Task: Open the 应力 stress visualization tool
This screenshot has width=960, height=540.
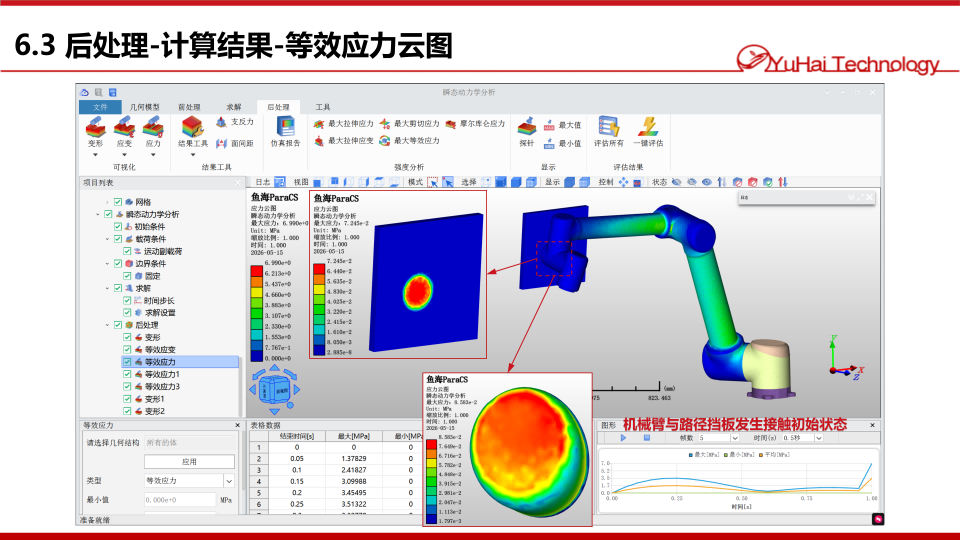Action: click(153, 132)
